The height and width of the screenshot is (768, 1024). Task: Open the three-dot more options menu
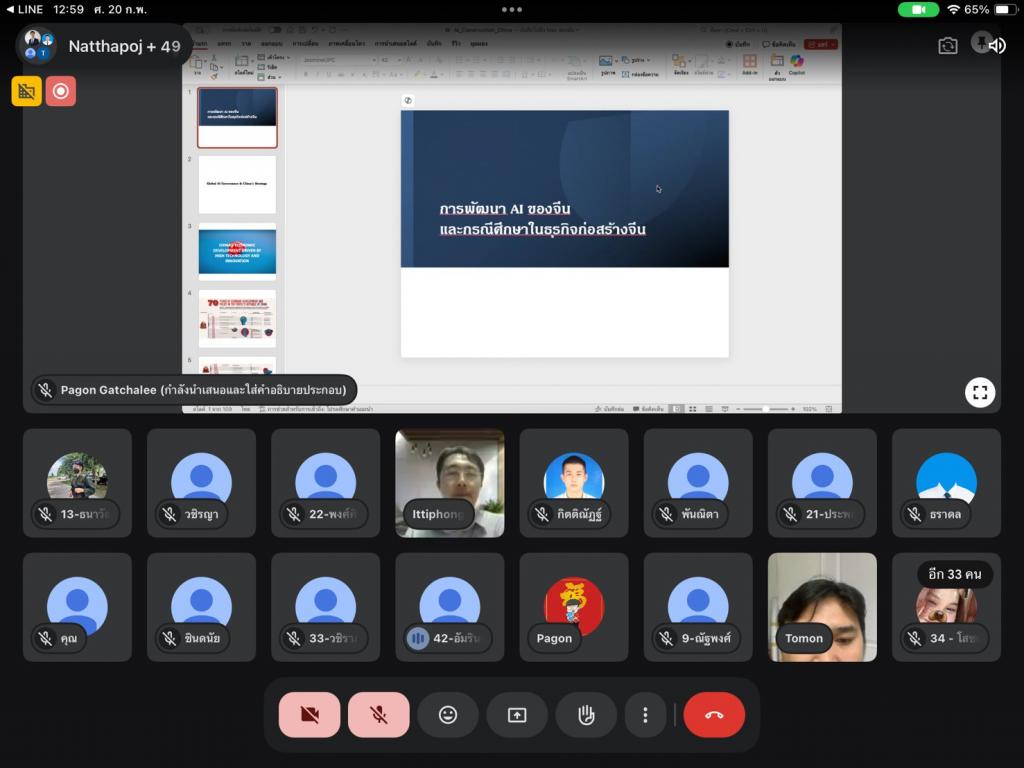point(646,715)
